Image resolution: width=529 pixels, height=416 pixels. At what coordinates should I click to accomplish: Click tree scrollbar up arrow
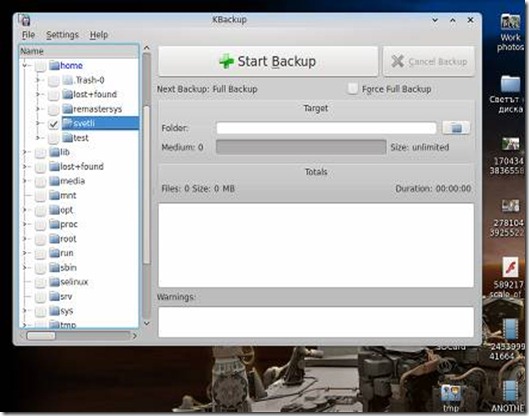[147, 48]
